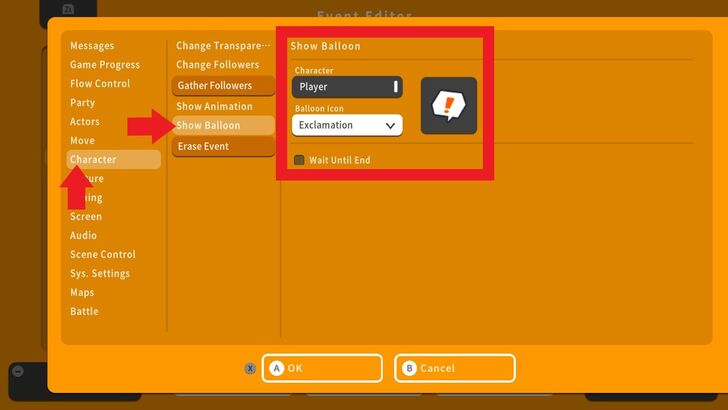728x410 pixels.
Task: Open the Flow Control category
Action: 100,84
